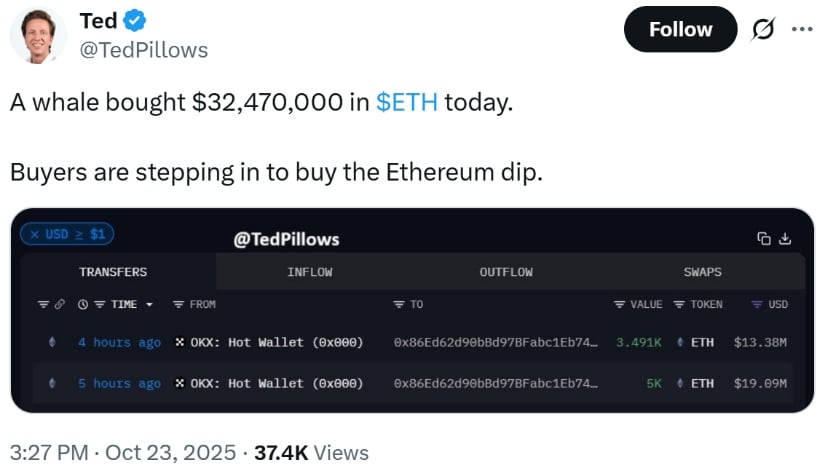825x468 pixels.
Task: Switch to the INFLOW tab
Action: 309,272
